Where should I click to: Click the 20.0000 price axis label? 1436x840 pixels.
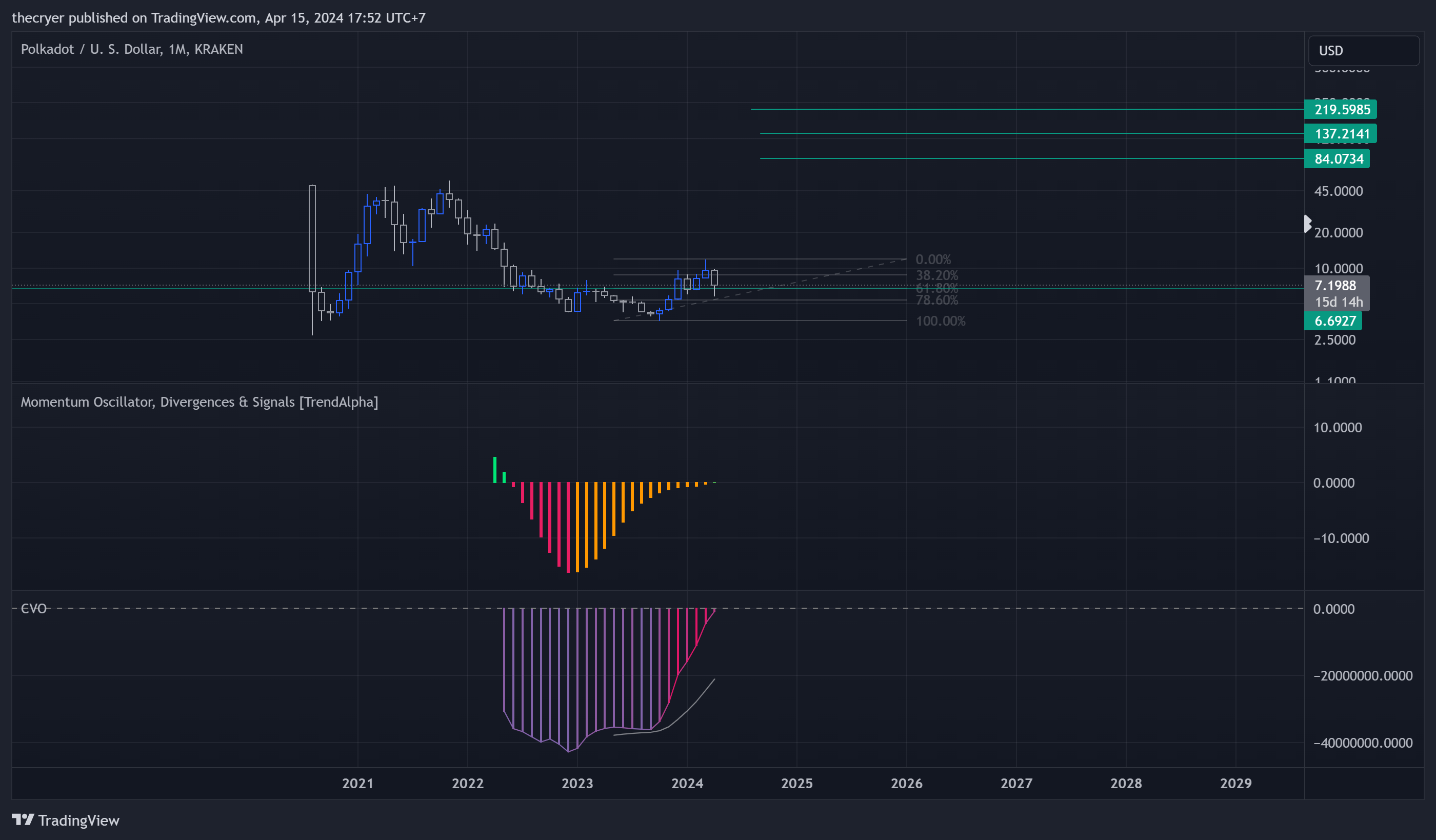click(1338, 232)
